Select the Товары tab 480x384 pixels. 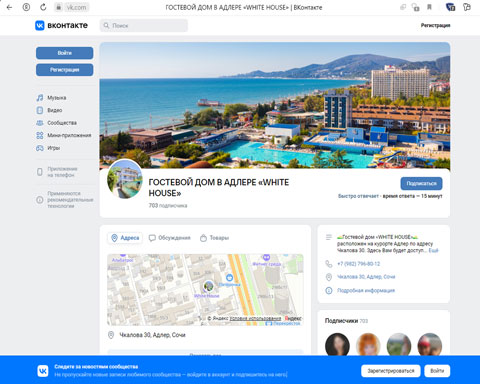click(214, 238)
